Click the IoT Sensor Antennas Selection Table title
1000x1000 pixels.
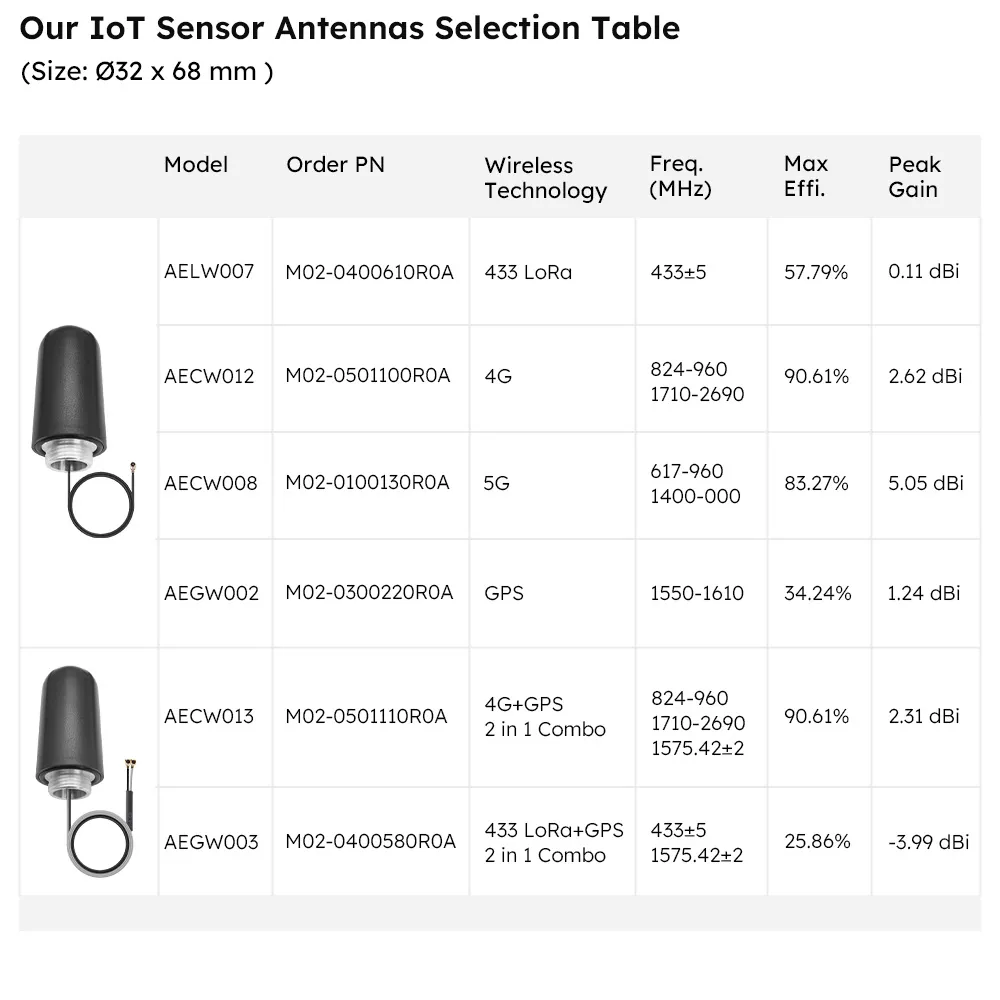[x=350, y=29]
